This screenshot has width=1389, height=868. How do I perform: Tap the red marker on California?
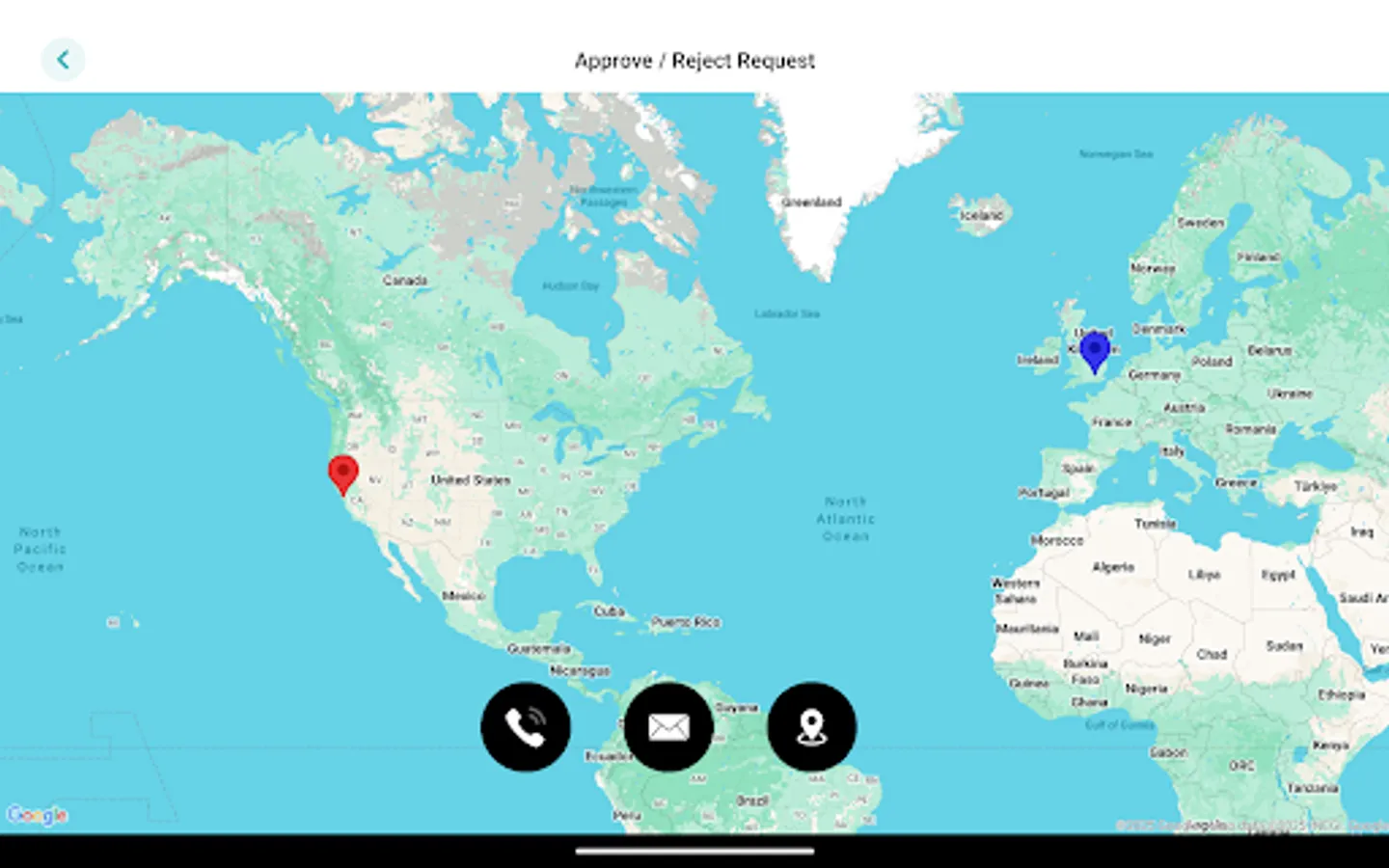(x=342, y=473)
